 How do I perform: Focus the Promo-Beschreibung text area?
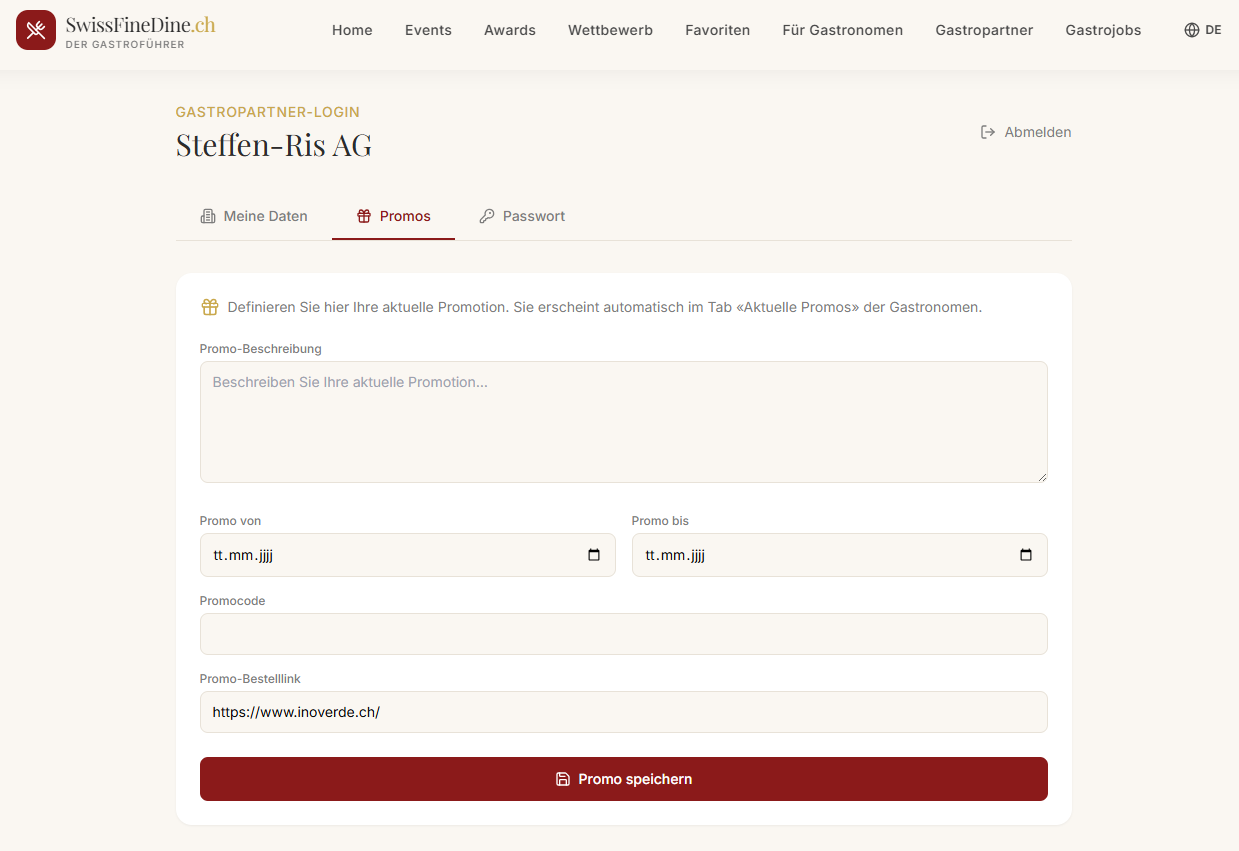pos(624,422)
